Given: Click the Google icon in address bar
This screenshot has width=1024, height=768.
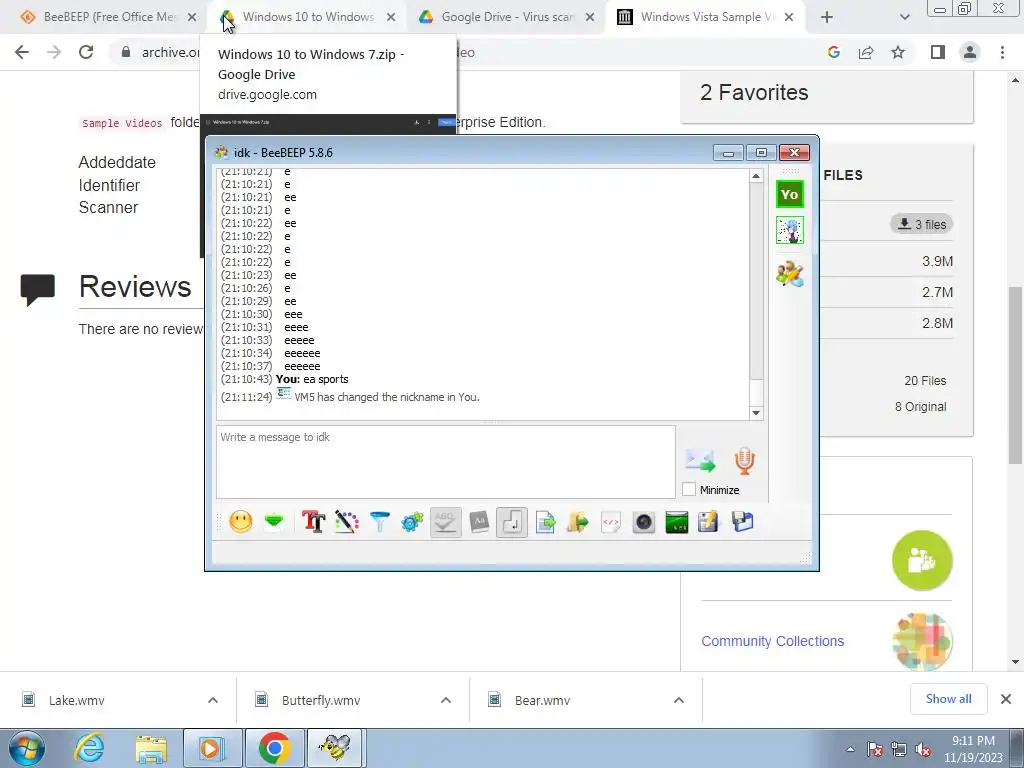Looking at the screenshot, I should [833, 52].
